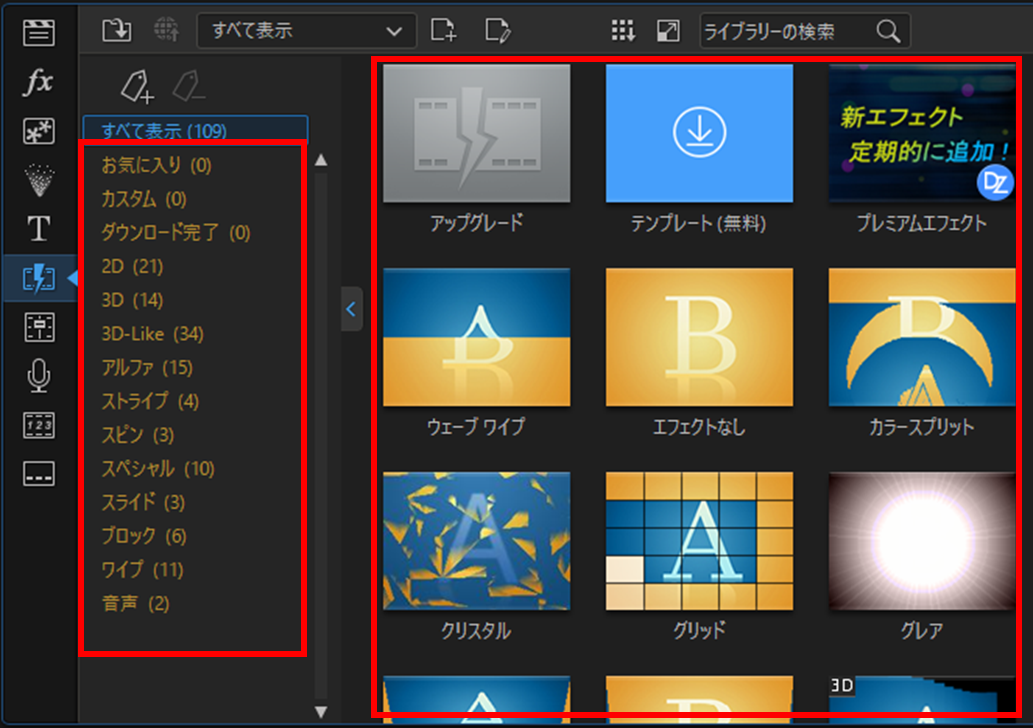Open the Chapter Room 123 icon
The height and width of the screenshot is (728, 1033).
pos(39,425)
